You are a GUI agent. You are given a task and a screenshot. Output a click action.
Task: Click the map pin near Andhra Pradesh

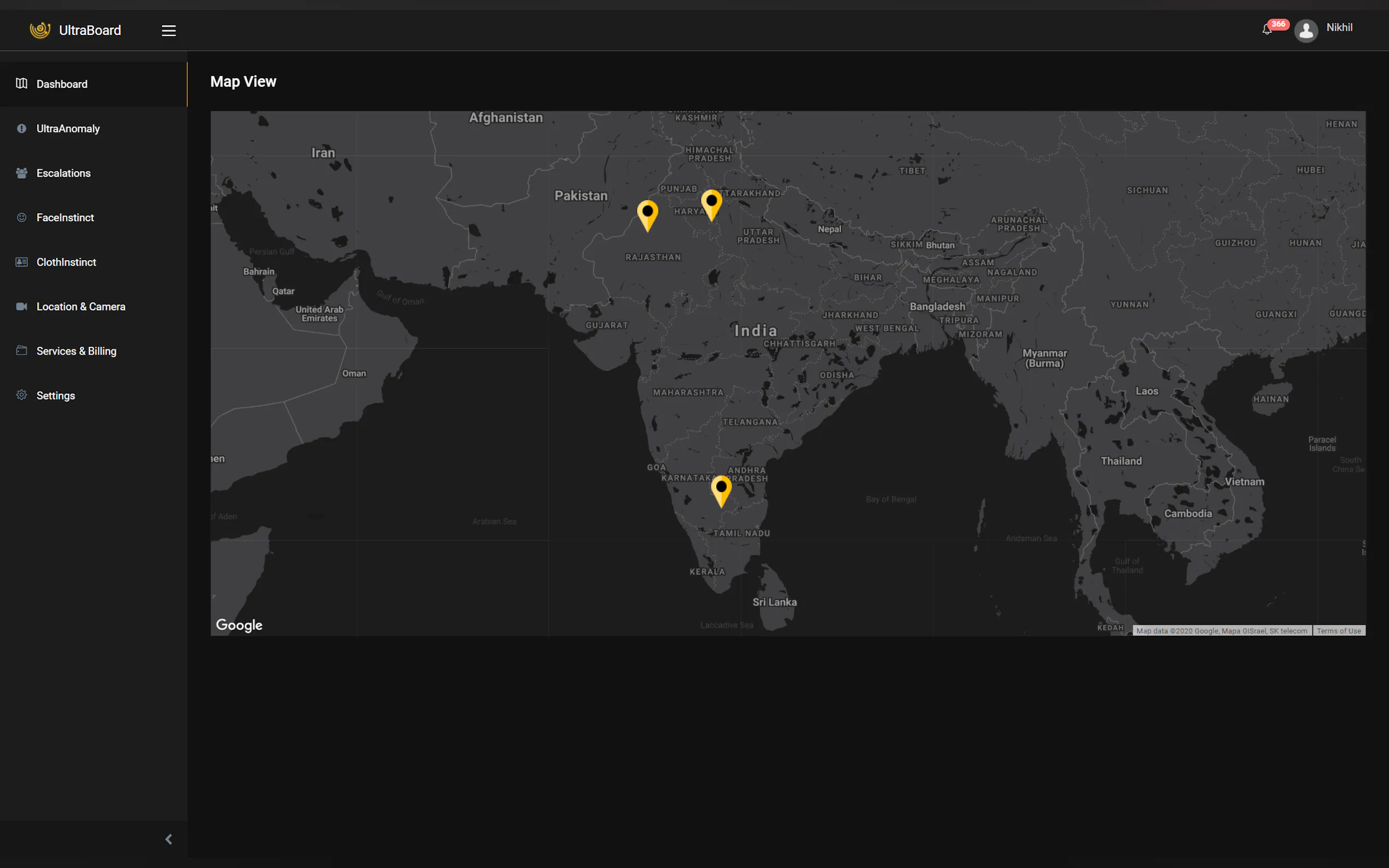pyautogui.click(x=721, y=490)
